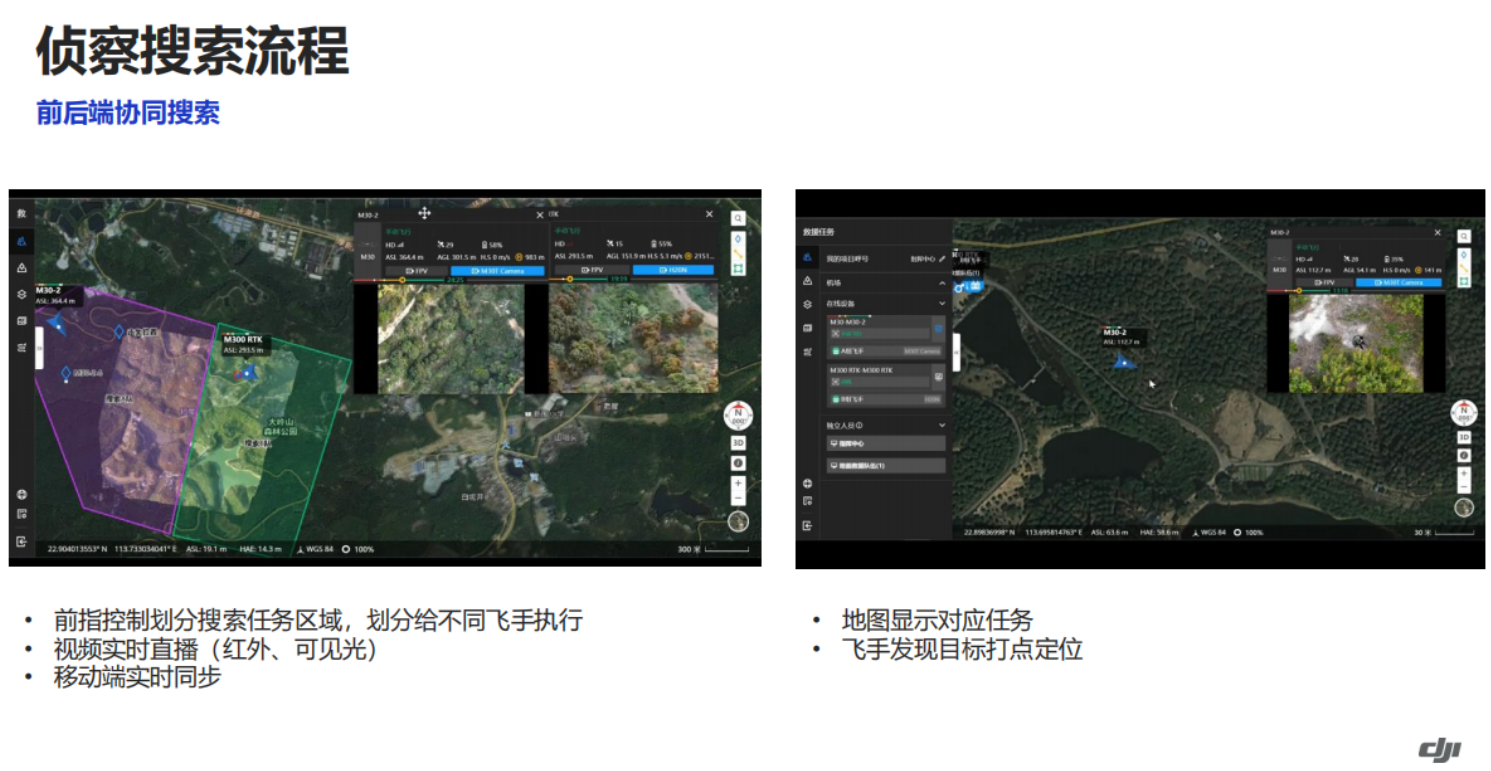Switch map basemap using satellite thumbnail on left map
Viewport: 1491px width, 771px height.
pyautogui.click(x=738, y=520)
